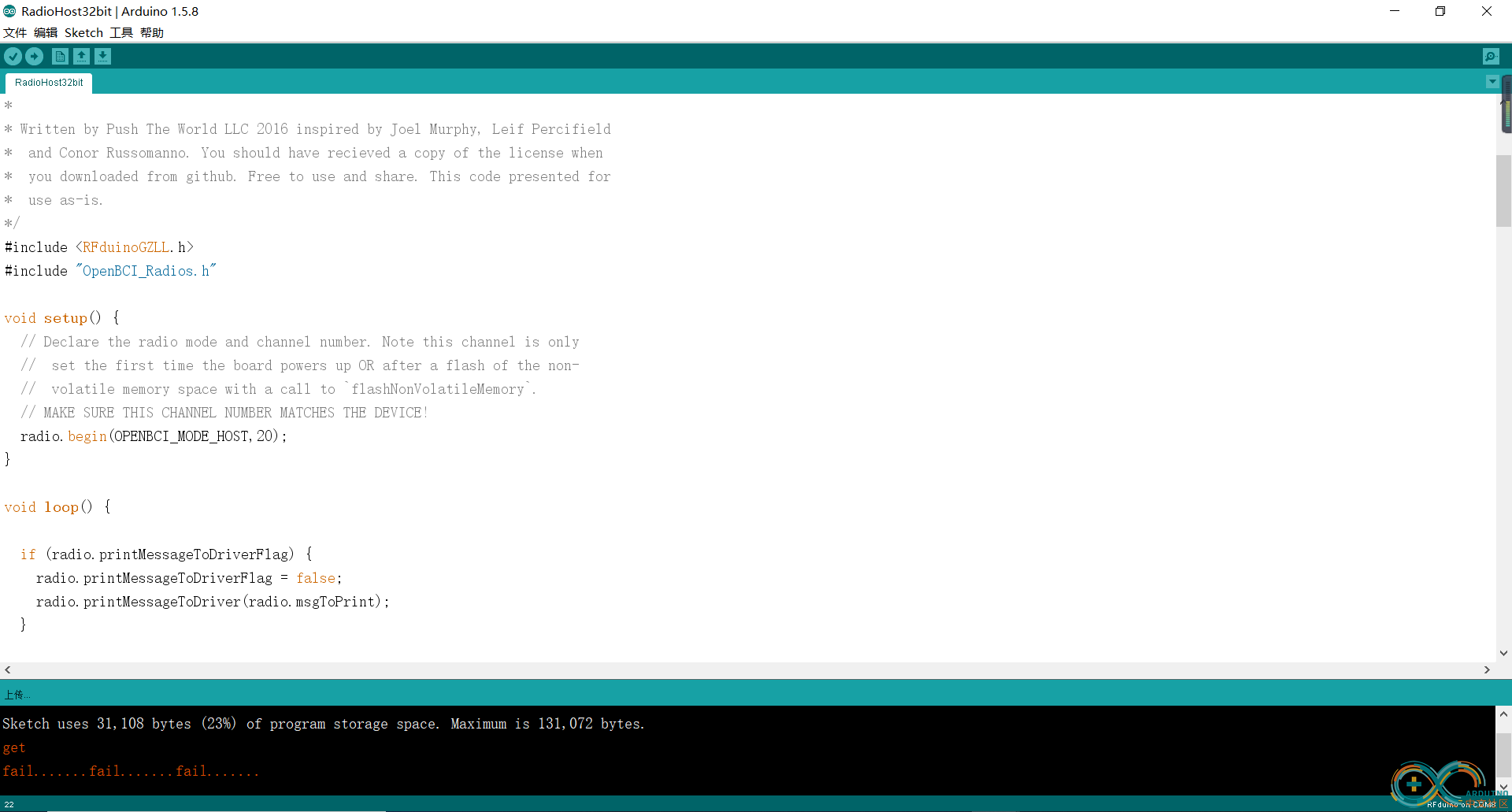This screenshot has height=812, width=1512.
Task: Click the '#include <RFduinoGZLL.h>' line
Action: pos(99,247)
